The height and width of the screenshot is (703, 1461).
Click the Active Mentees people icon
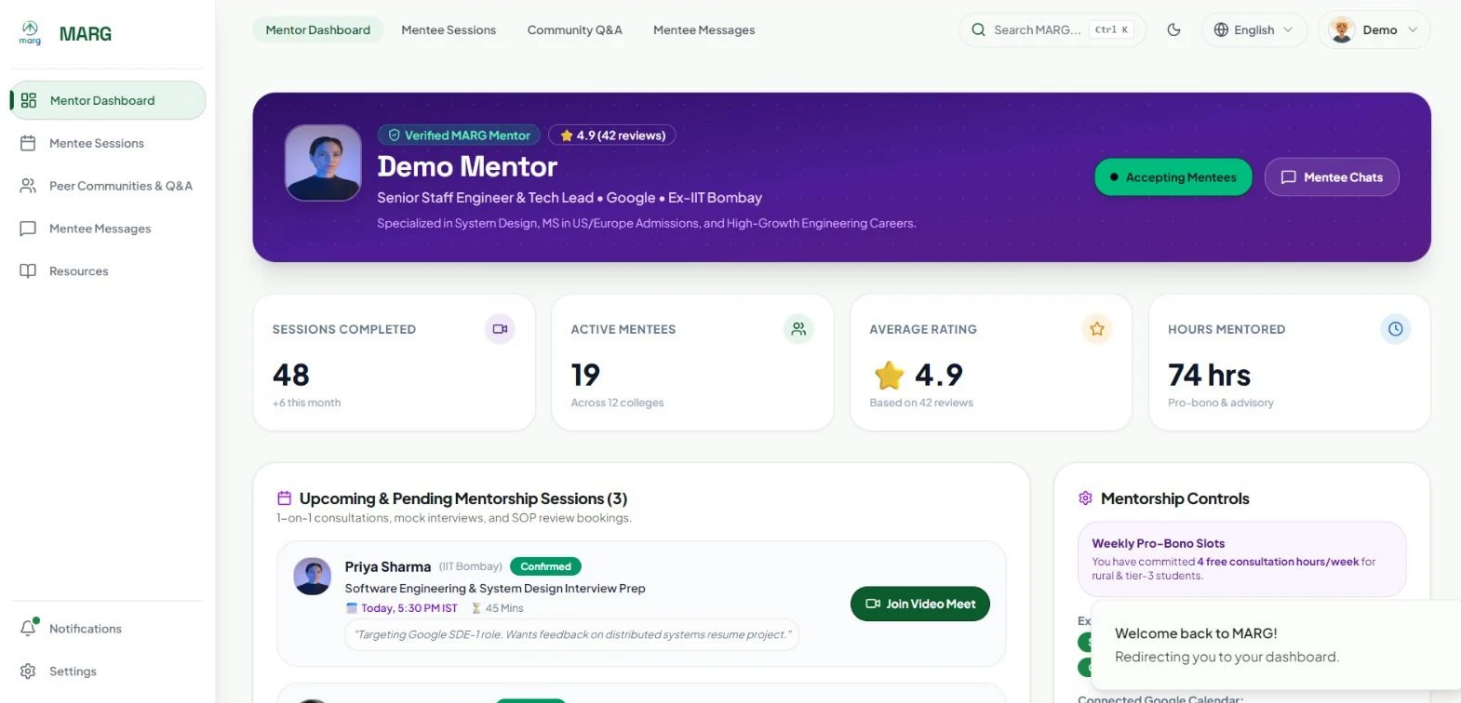(x=798, y=329)
